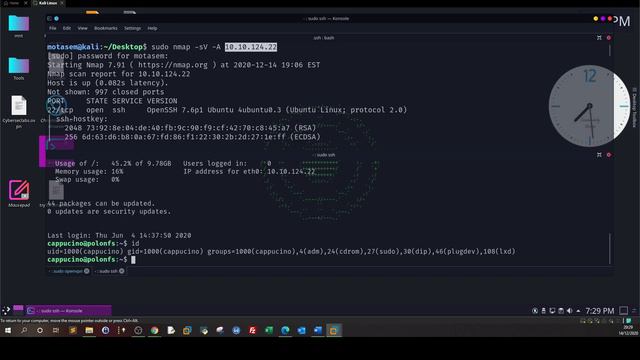640x360 pixels.
Task: Open the Help menu in Konsole
Action: click(x=152, y=28)
